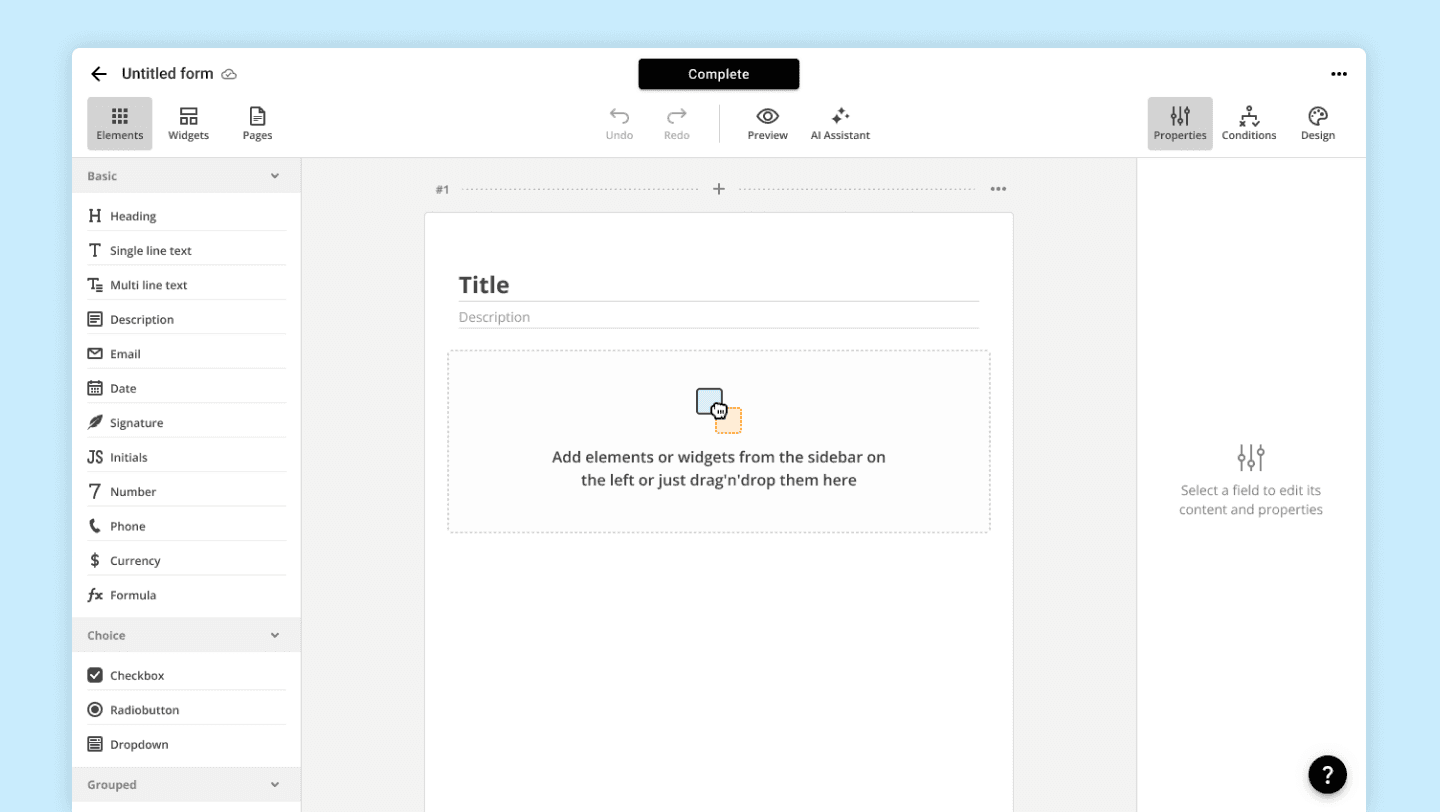Image resolution: width=1440 pixels, height=812 pixels.
Task: Click the drag'n'drop area on the form
Action: [718, 441]
